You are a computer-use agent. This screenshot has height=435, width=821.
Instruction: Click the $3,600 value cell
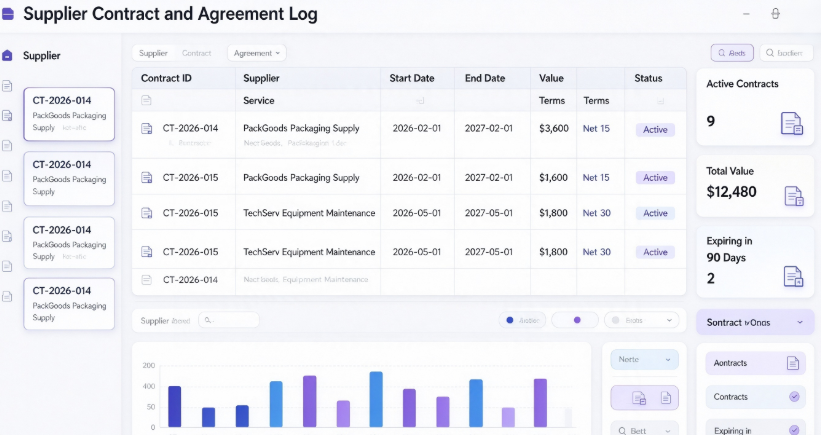tap(553, 128)
